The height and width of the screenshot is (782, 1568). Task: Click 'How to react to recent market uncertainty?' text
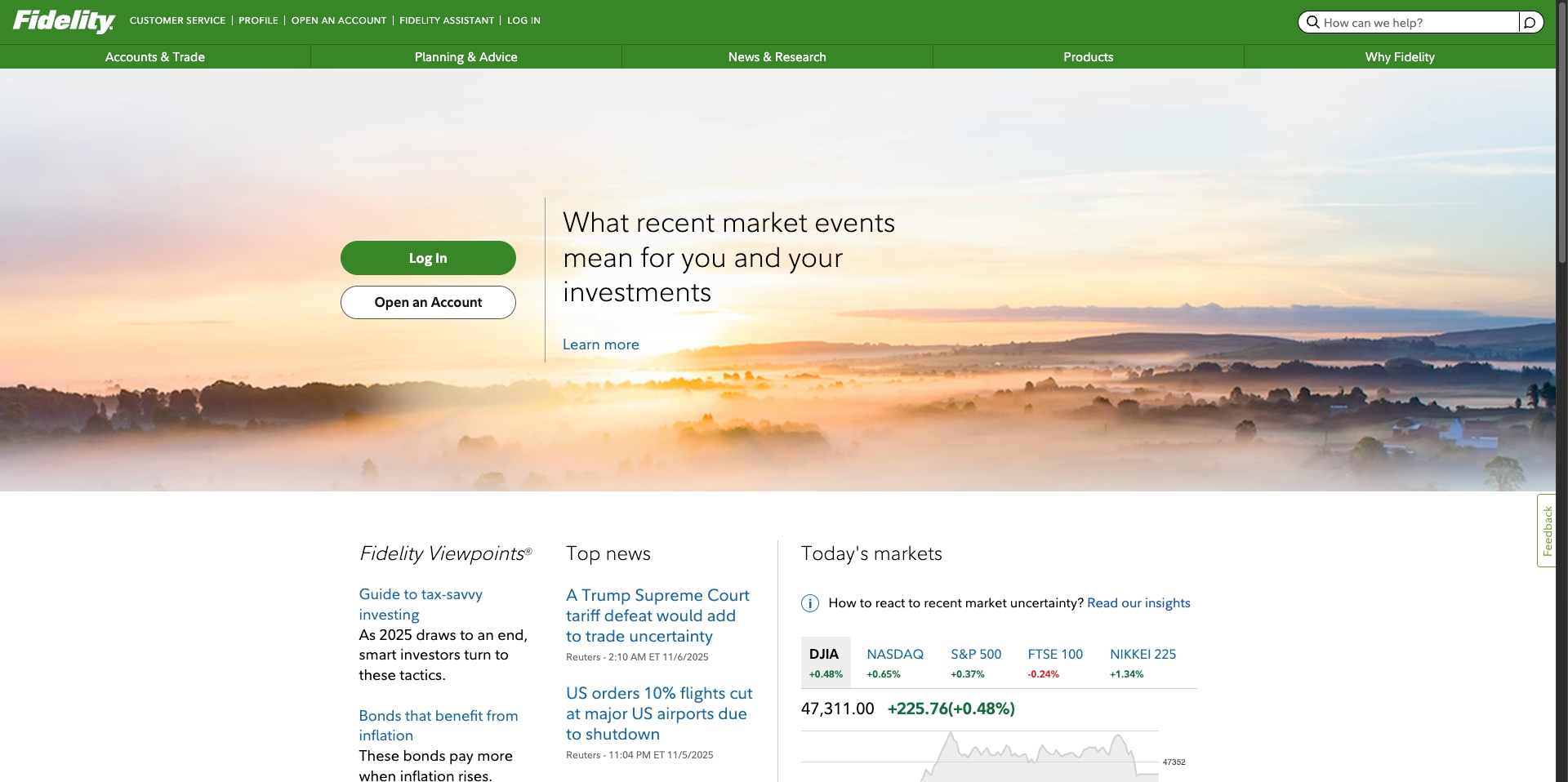pyautogui.click(x=956, y=603)
